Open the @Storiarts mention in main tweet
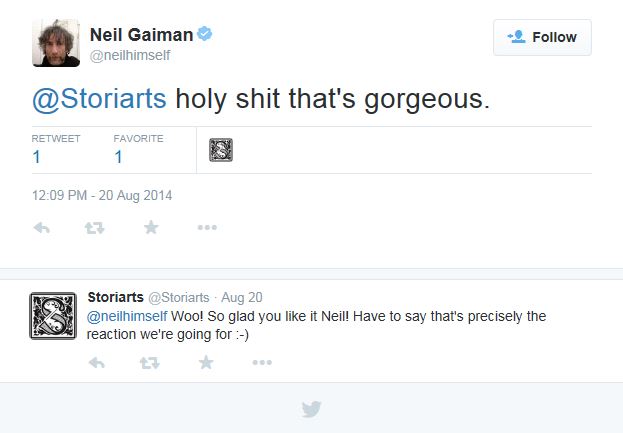Image resolution: width=623 pixels, height=433 pixels. [100, 100]
